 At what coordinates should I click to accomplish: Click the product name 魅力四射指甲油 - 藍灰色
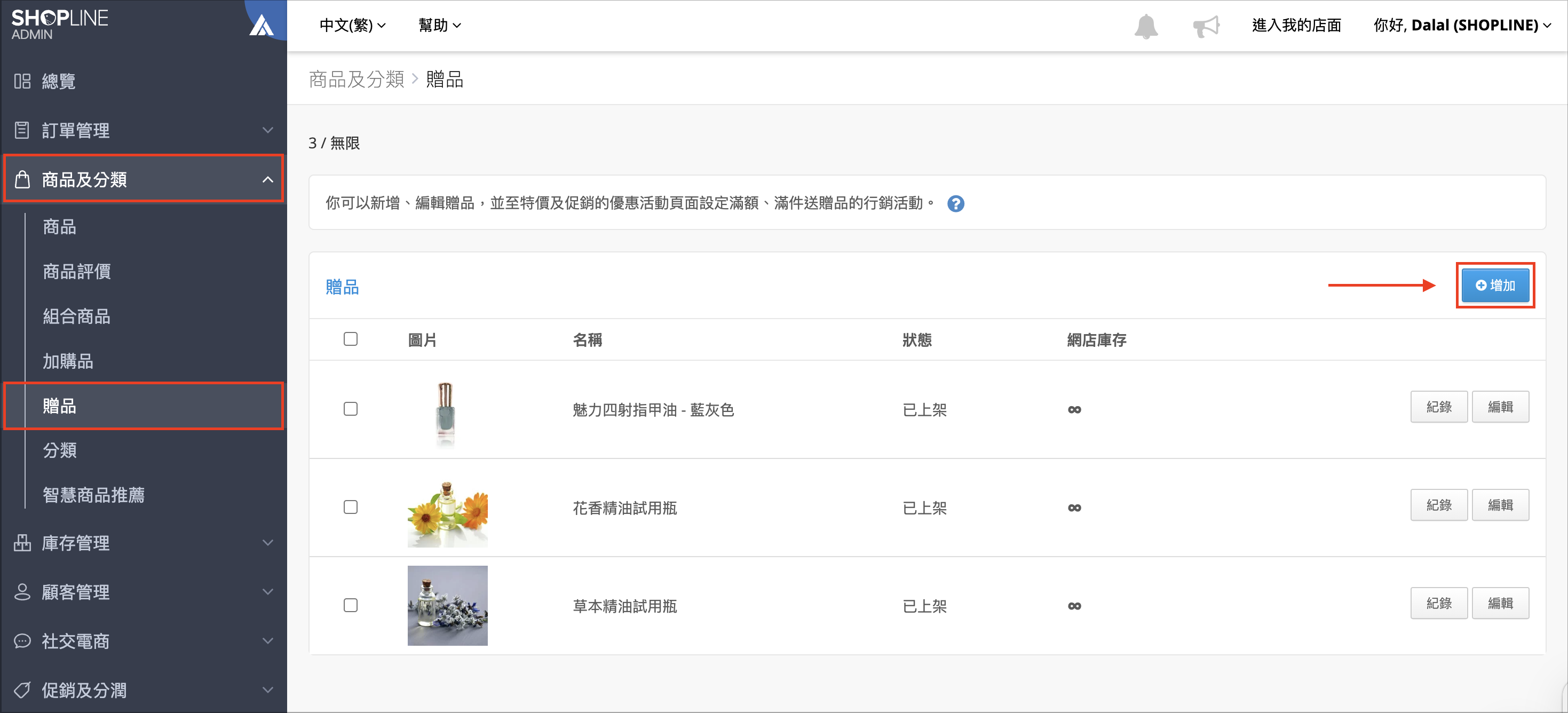click(653, 410)
